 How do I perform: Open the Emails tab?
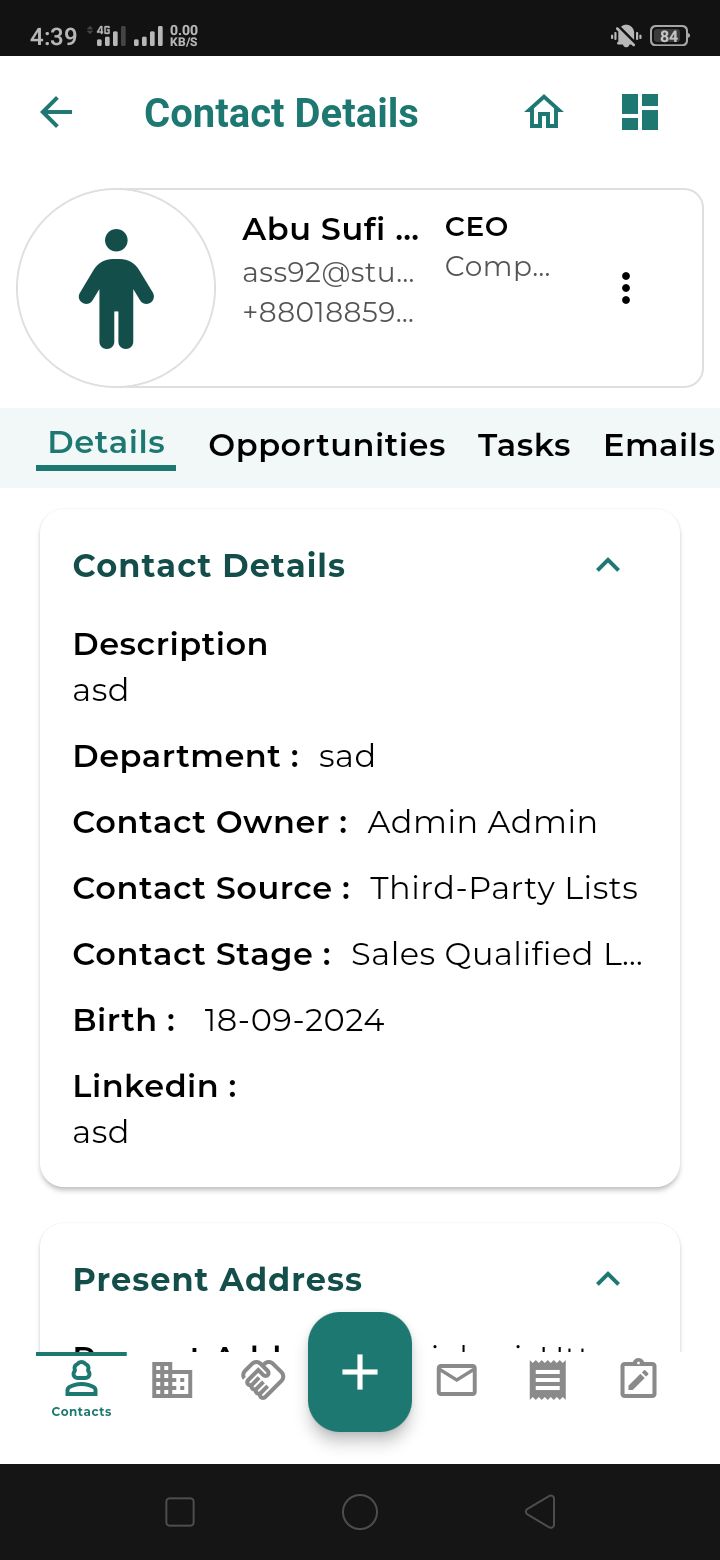click(658, 445)
